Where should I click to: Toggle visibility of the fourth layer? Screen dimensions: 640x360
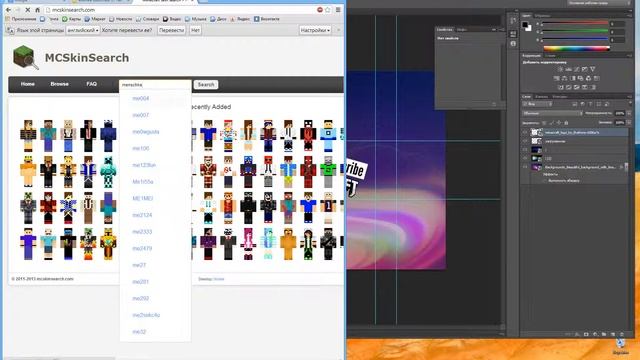pyautogui.click(x=525, y=158)
